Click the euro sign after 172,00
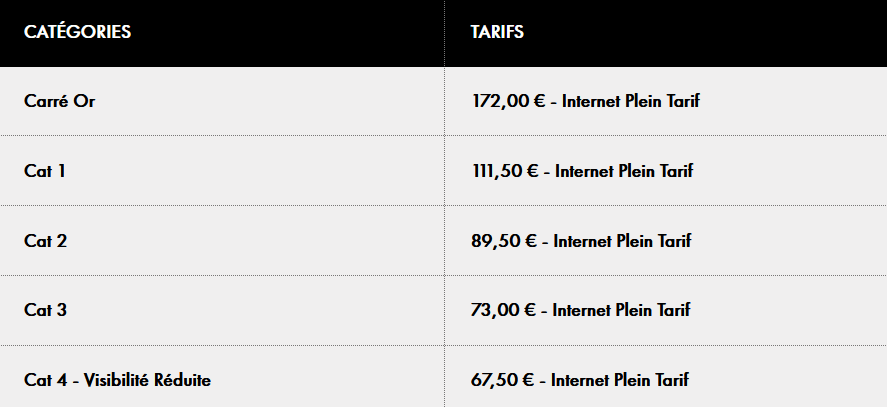887x407 pixels. tap(539, 101)
